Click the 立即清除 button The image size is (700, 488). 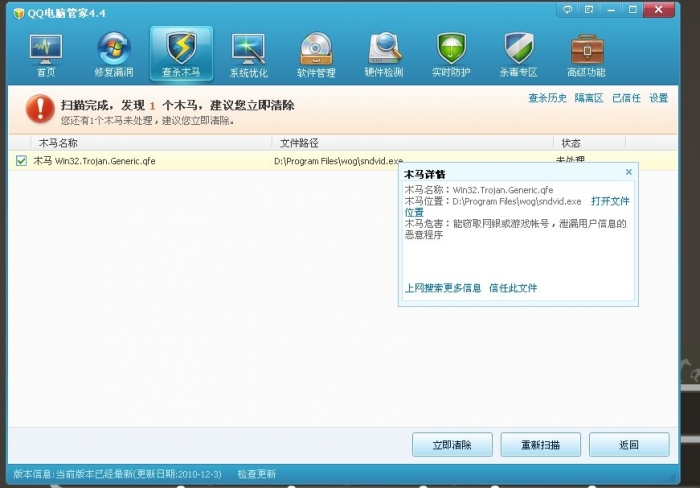452,445
